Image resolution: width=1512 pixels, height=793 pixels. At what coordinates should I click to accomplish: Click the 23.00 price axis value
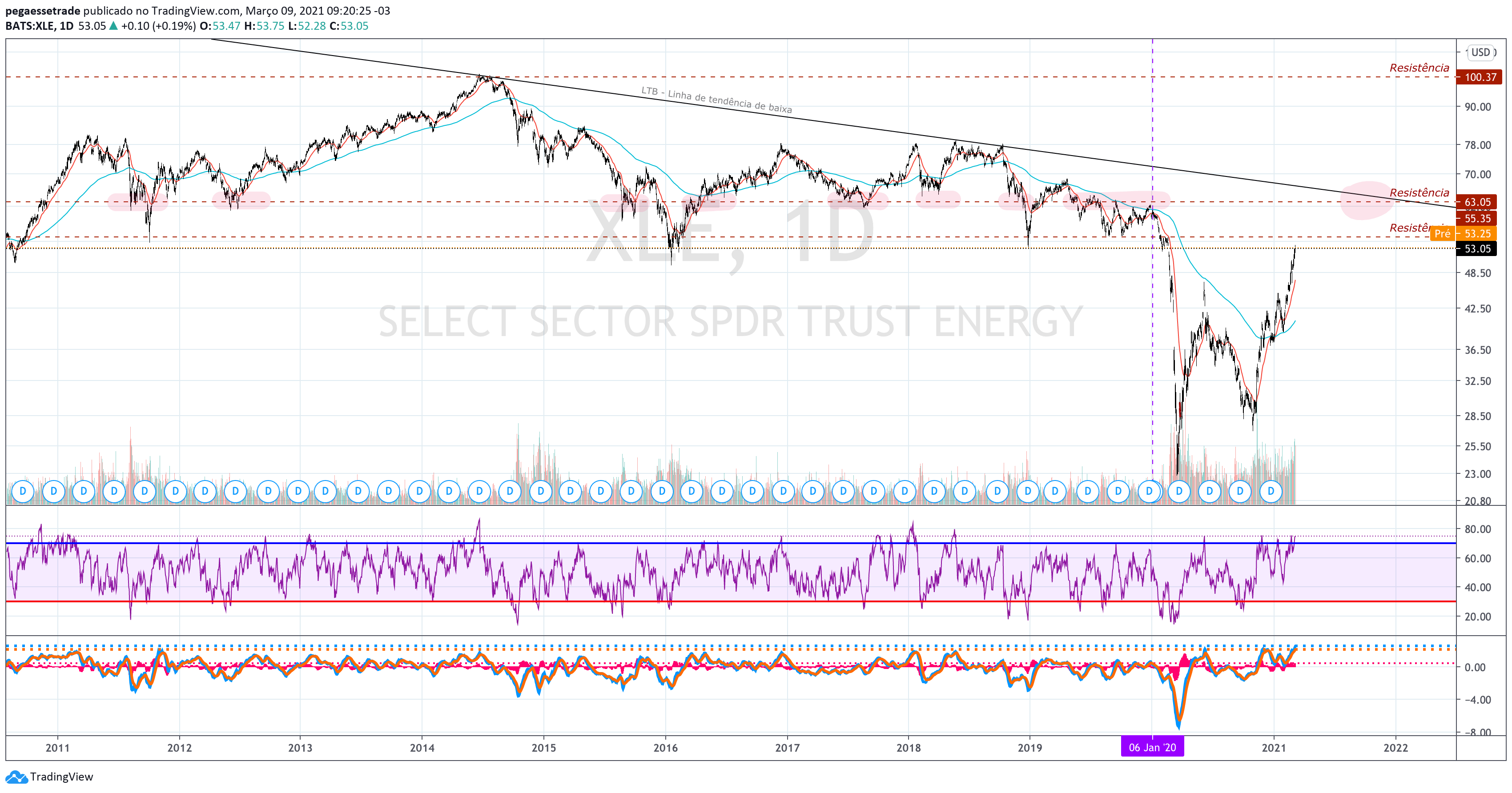1477,474
